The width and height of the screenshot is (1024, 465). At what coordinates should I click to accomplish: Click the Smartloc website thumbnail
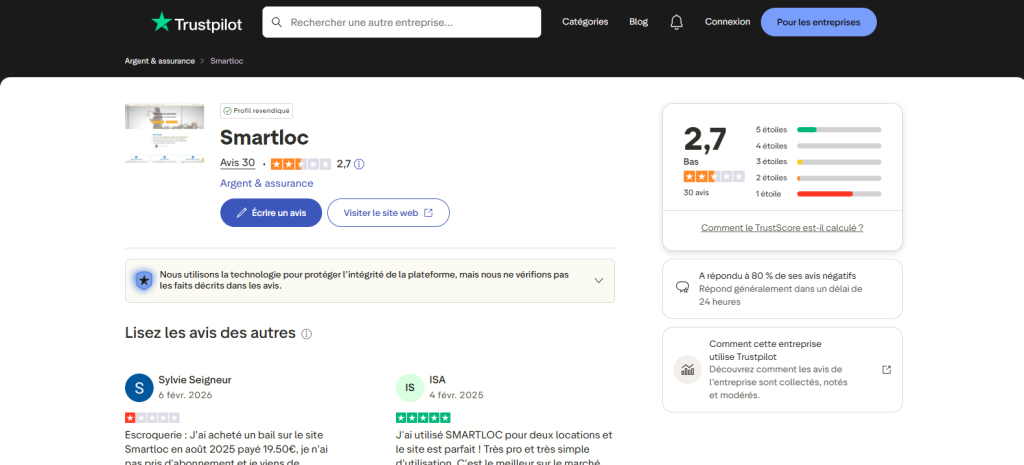tap(165, 133)
